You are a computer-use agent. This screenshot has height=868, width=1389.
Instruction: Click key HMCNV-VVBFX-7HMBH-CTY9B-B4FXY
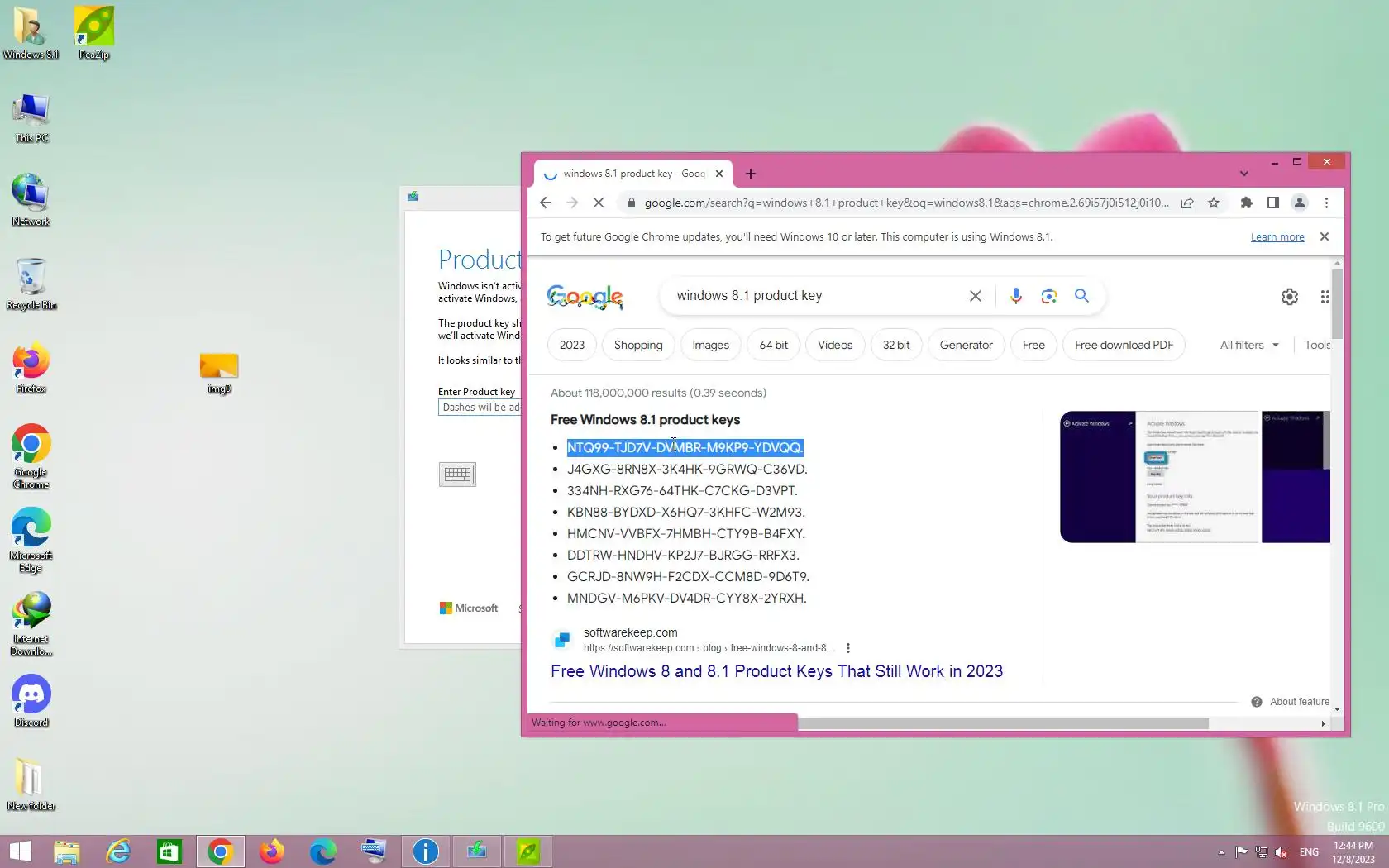click(x=686, y=533)
